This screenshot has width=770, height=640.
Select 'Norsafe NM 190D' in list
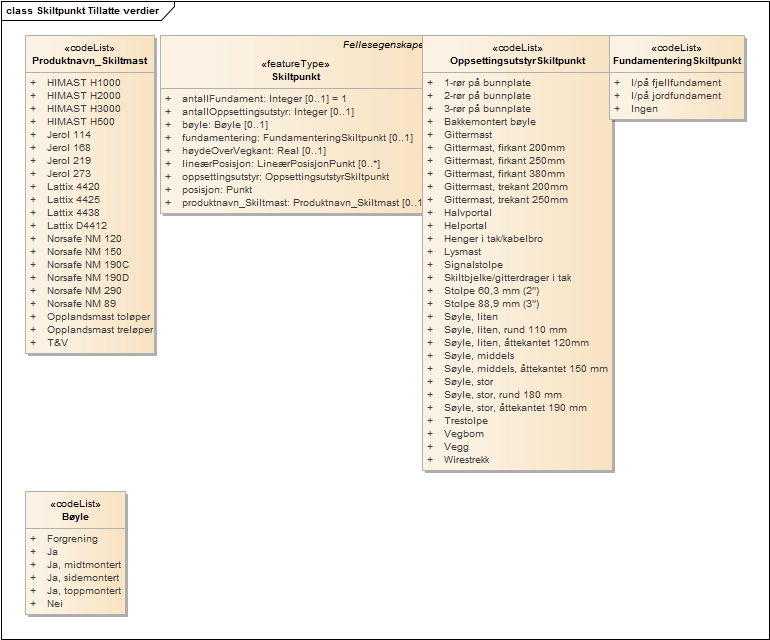tap(88, 278)
